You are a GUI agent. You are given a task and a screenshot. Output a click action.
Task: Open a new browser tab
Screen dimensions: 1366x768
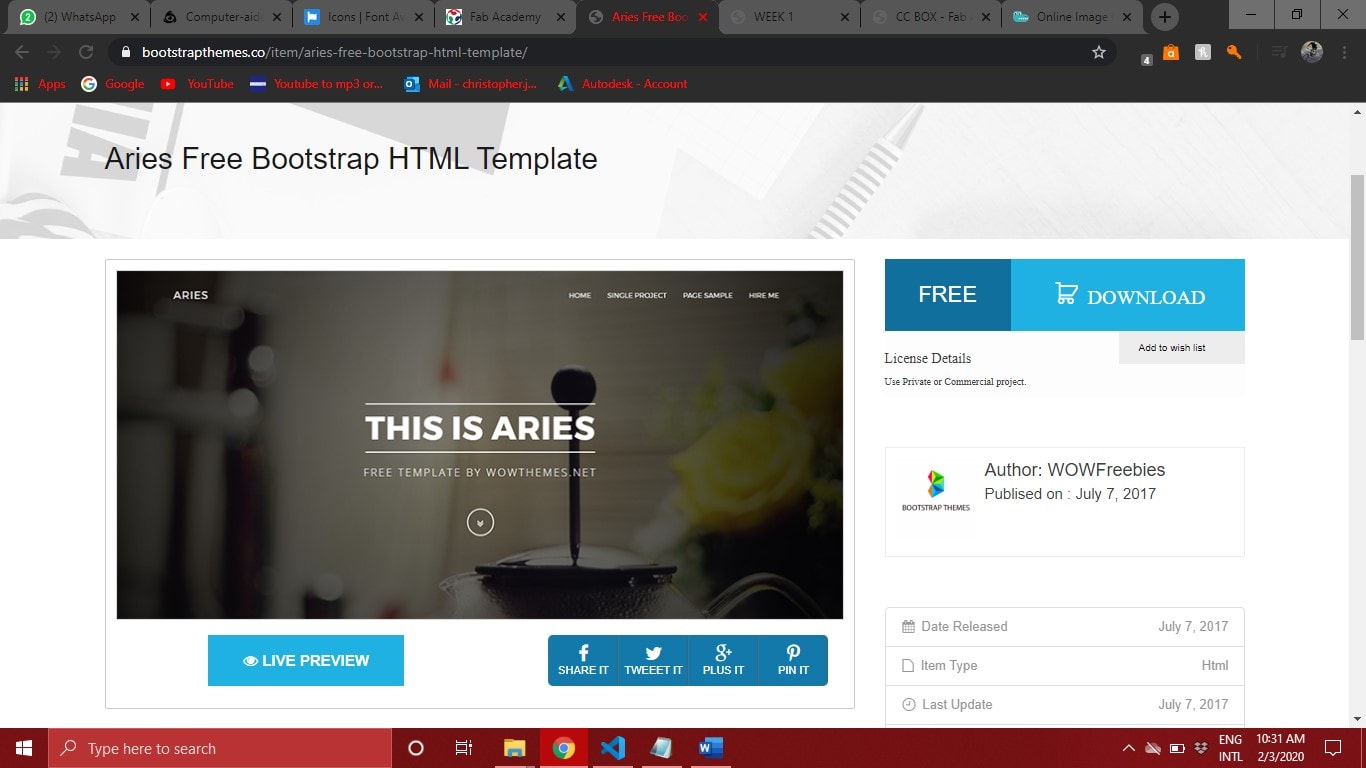1164,17
